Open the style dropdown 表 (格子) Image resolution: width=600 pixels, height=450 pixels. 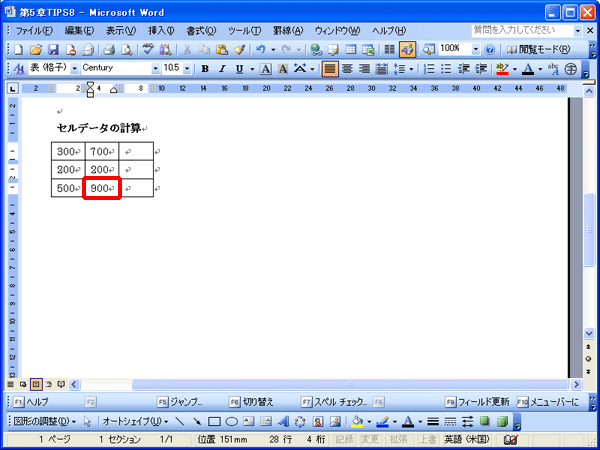tap(75, 69)
